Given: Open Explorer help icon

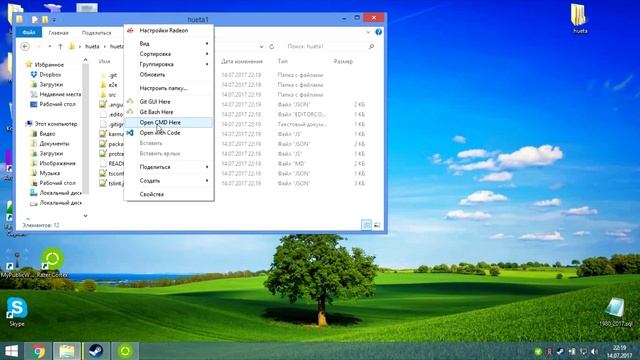Looking at the screenshot, I should 379,32.
